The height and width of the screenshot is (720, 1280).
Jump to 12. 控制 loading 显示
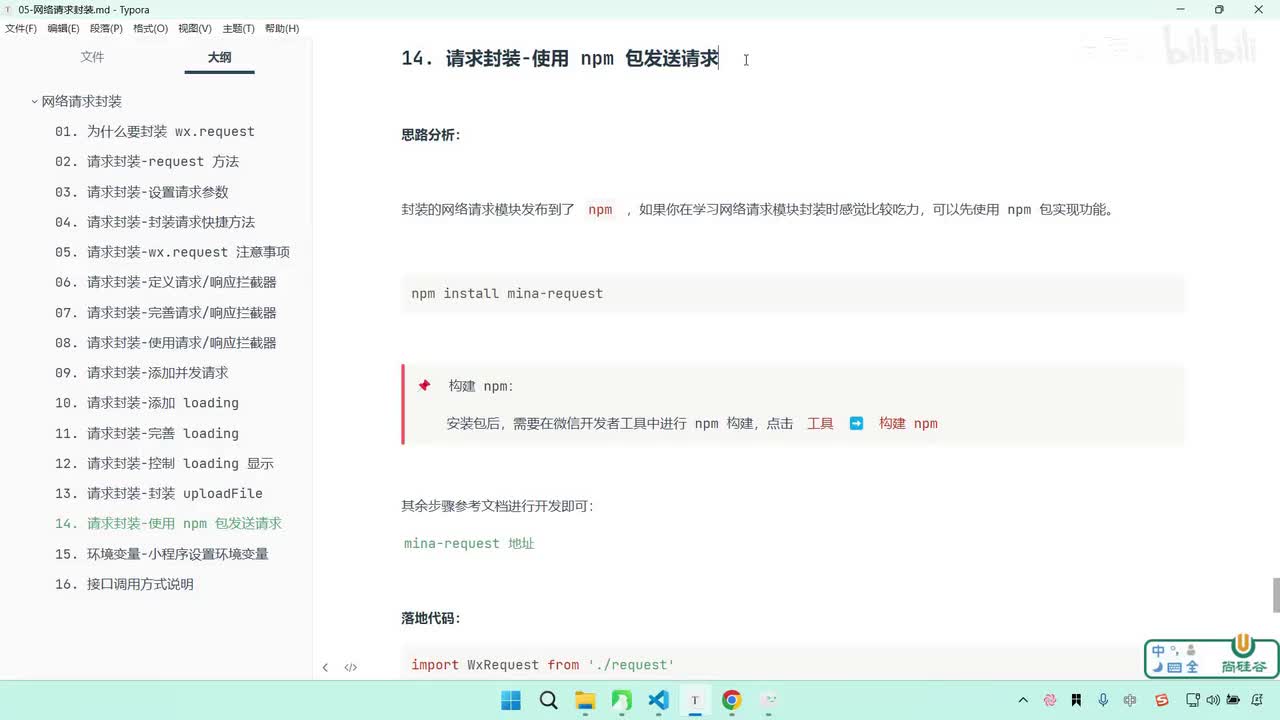pos(164,463)
